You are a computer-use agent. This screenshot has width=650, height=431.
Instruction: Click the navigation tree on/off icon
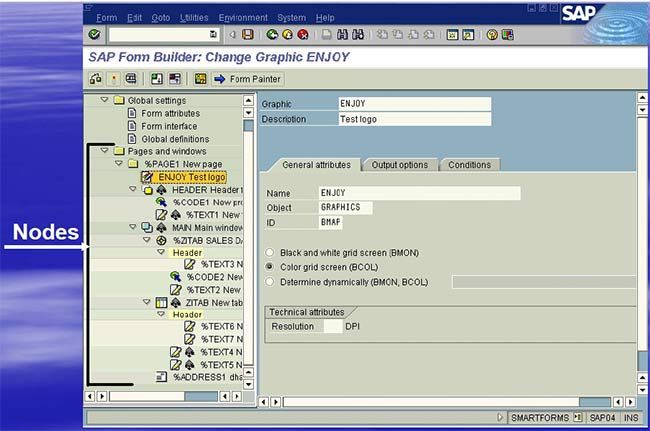click(157, 79)
